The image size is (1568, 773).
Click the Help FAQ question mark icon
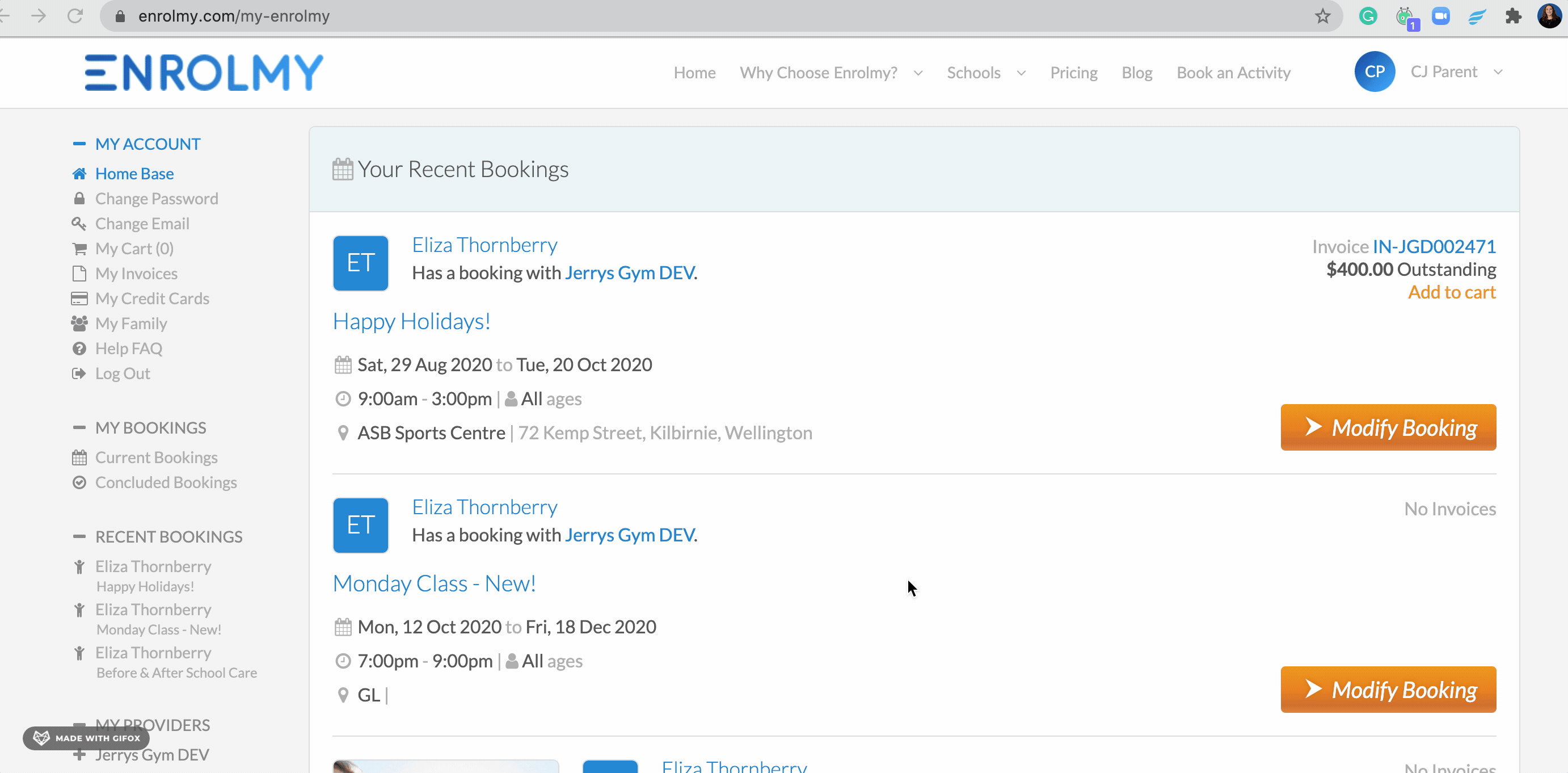coord(79,348)
